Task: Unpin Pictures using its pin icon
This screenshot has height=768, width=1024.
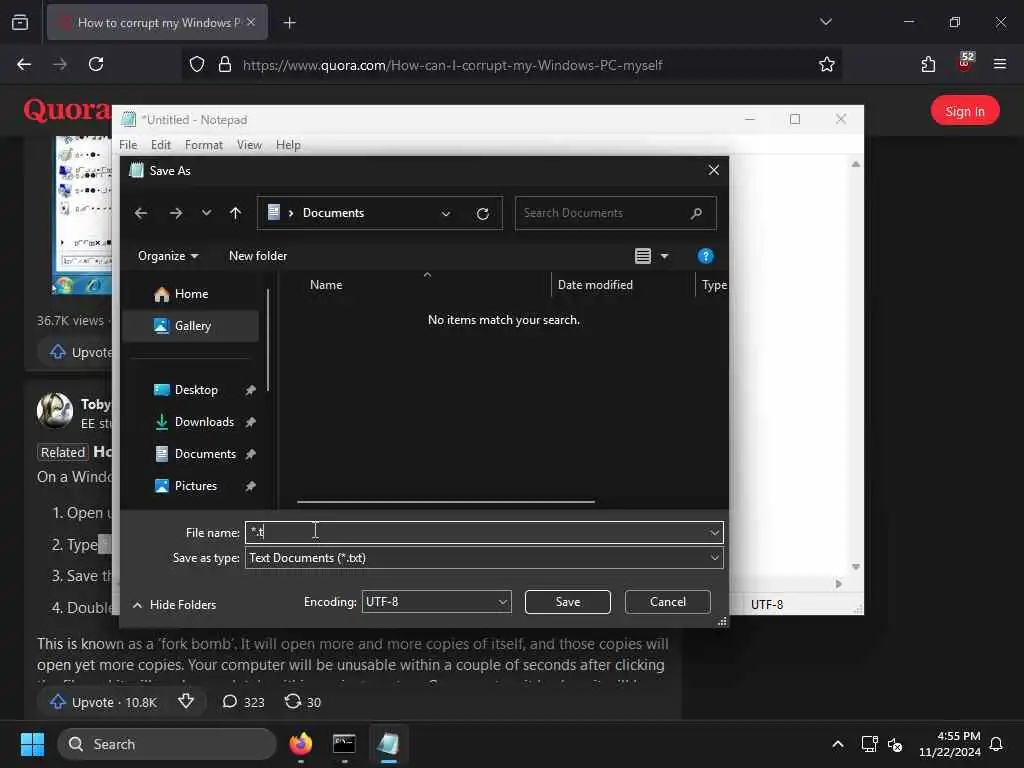Action: click(x=250, y=487)
